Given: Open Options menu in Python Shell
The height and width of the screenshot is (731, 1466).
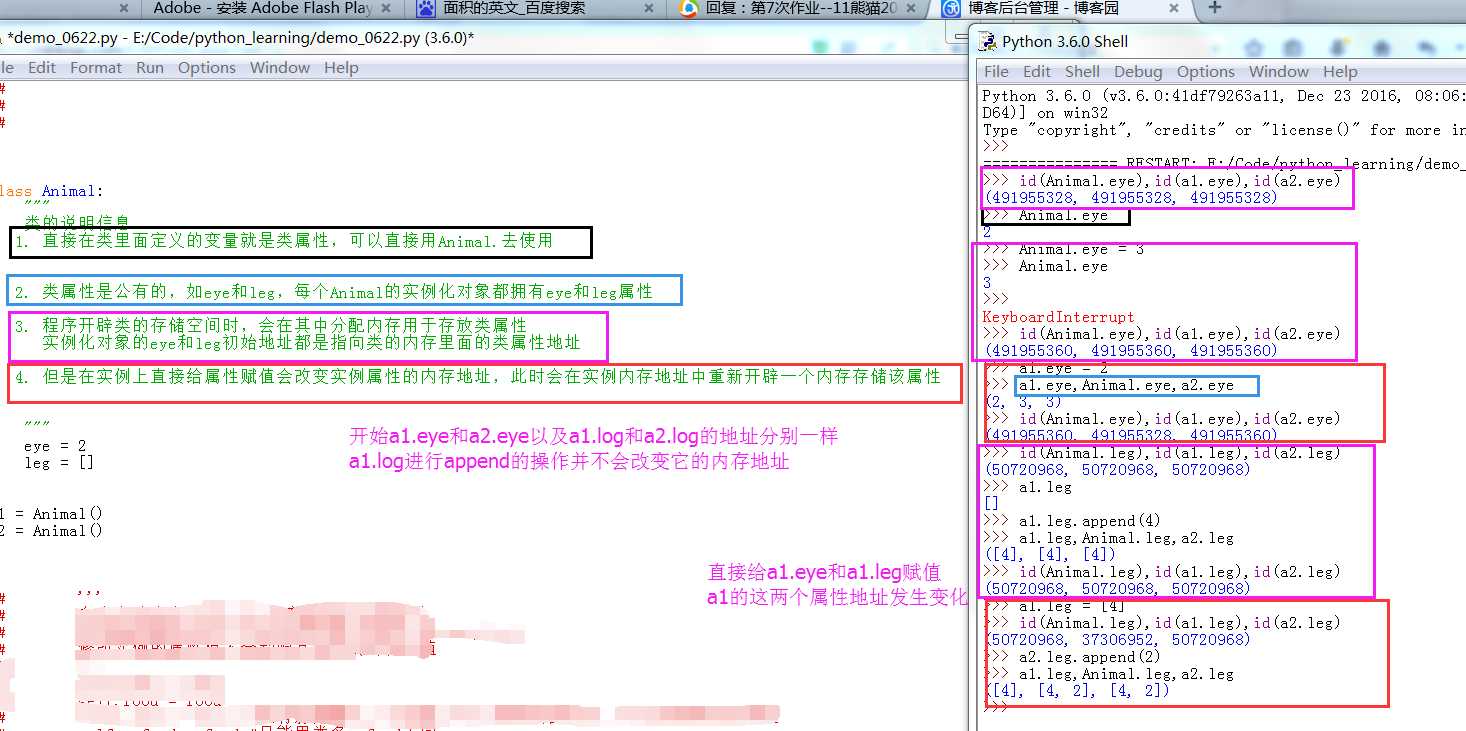Looking at the screenshot, I should 1206,72.
